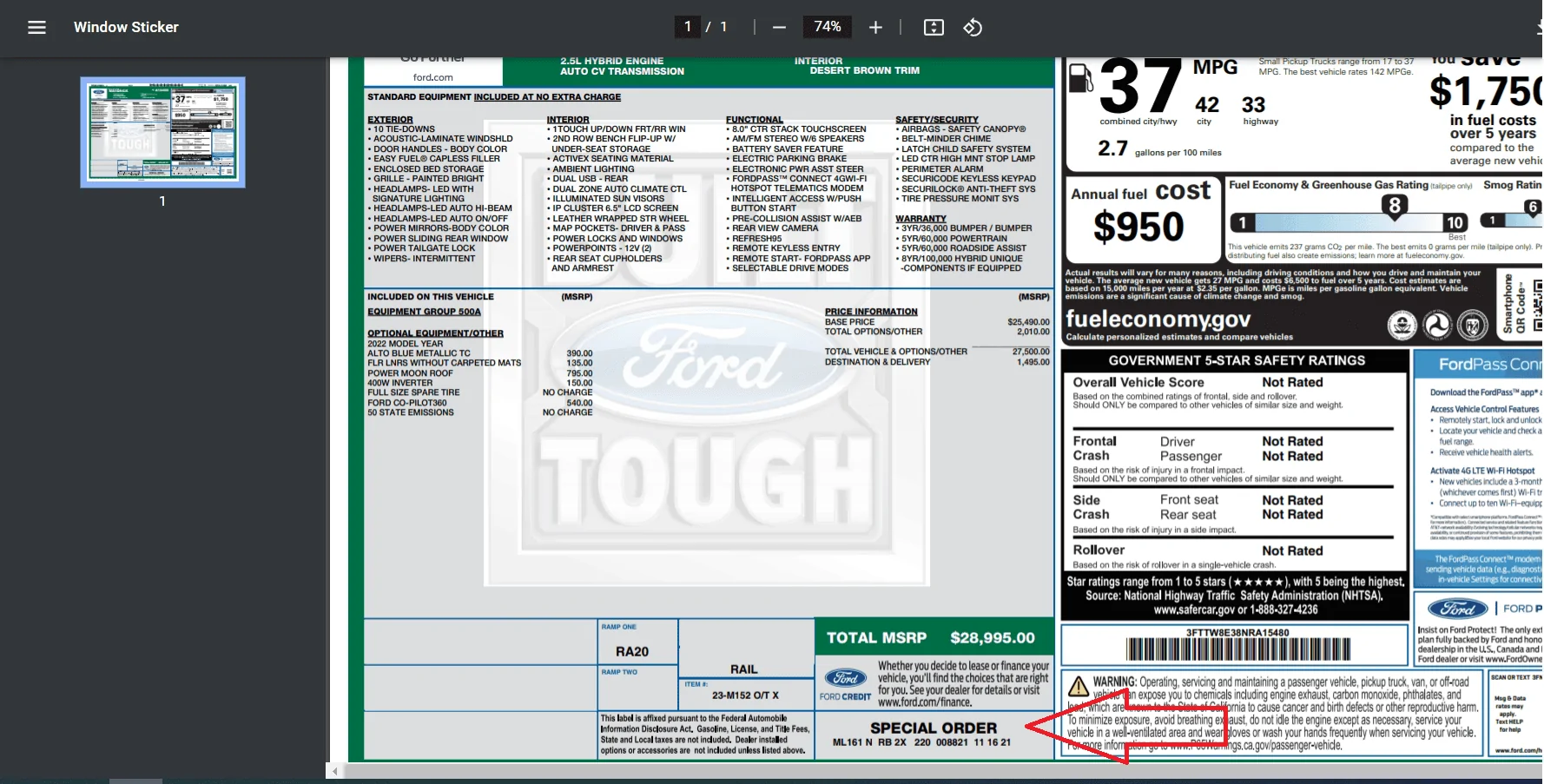Click the page number input field
Viewport: 1544px width, 784px height.
tap(688, 27)
